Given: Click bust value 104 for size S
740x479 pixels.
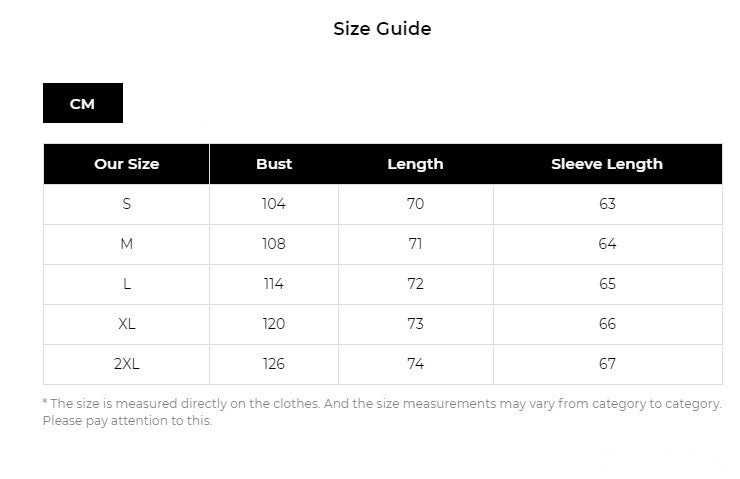Looking at the screenshot, I should pyautogui.click(x=274, y=204).
